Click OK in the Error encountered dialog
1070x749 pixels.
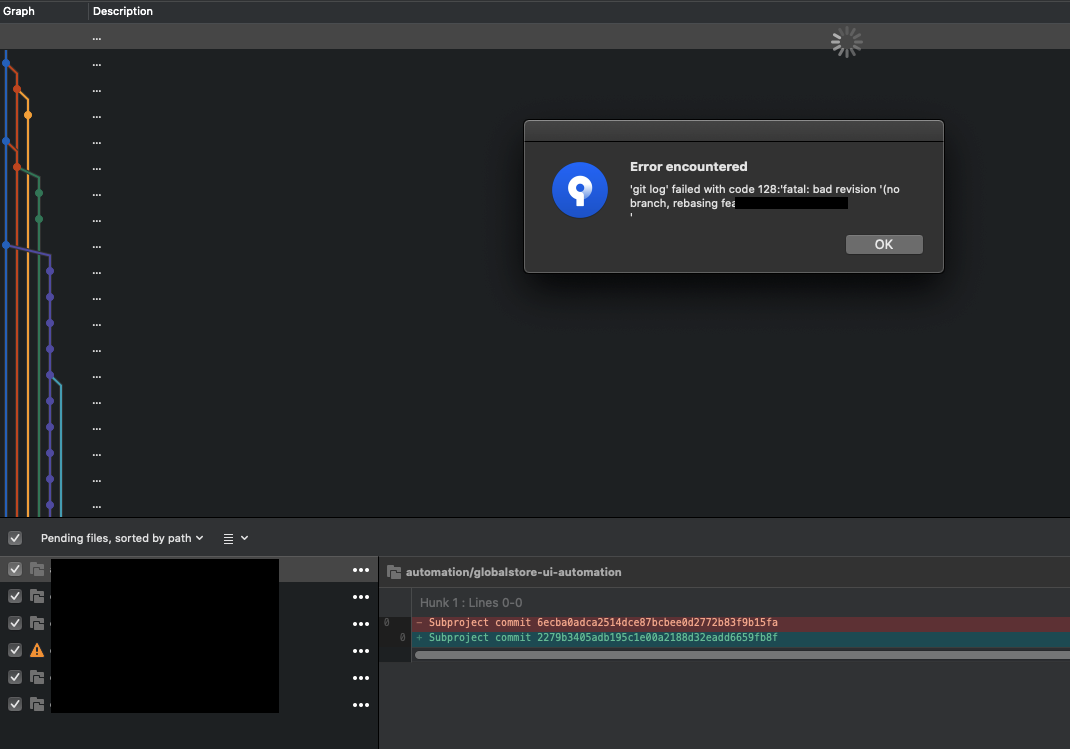click(x=884, y=244)
